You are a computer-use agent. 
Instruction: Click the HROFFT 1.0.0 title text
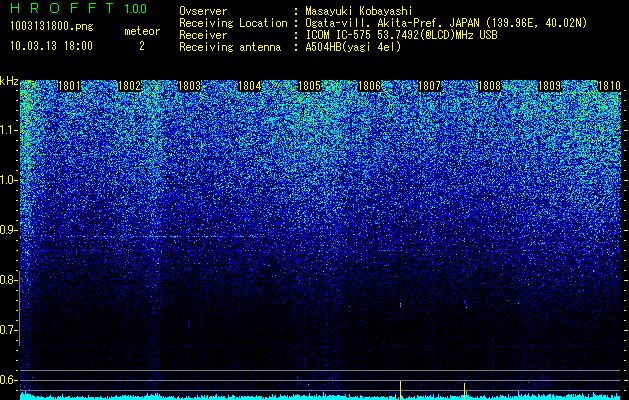[79, 8]
